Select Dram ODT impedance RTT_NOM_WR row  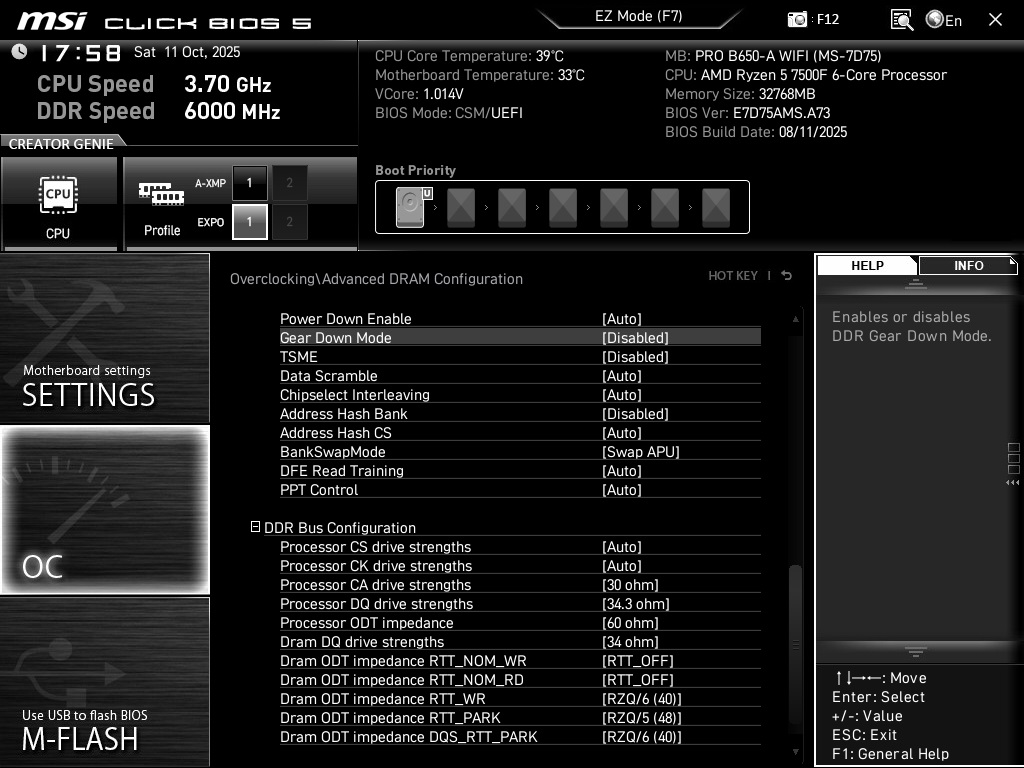[520, 660]
